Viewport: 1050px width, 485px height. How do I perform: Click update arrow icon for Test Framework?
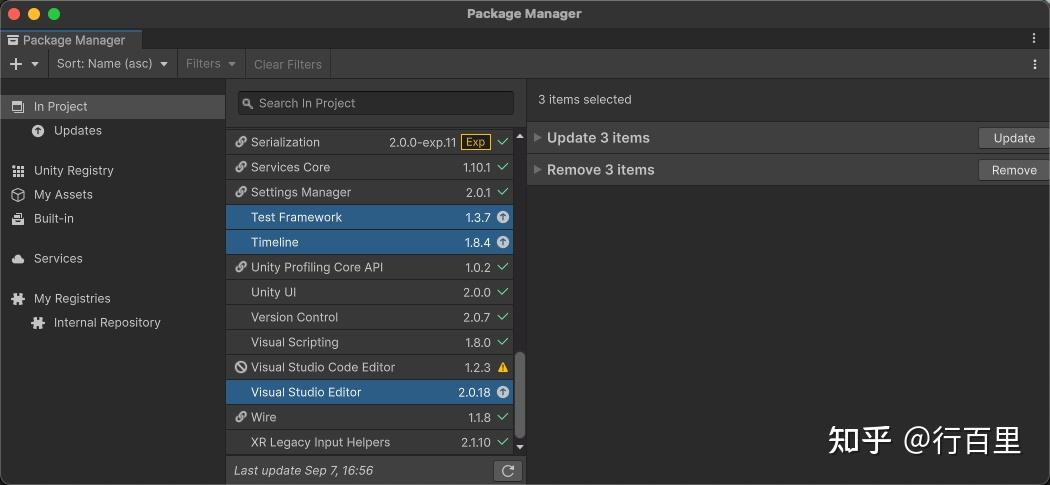click(503, 217)
